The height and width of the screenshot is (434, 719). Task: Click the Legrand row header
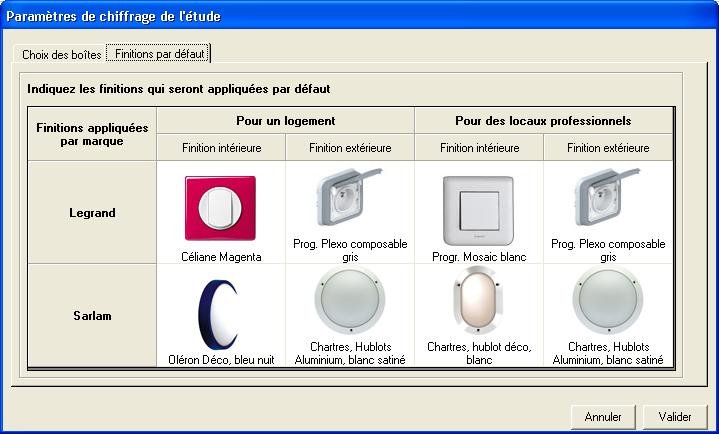coord(92,212)
